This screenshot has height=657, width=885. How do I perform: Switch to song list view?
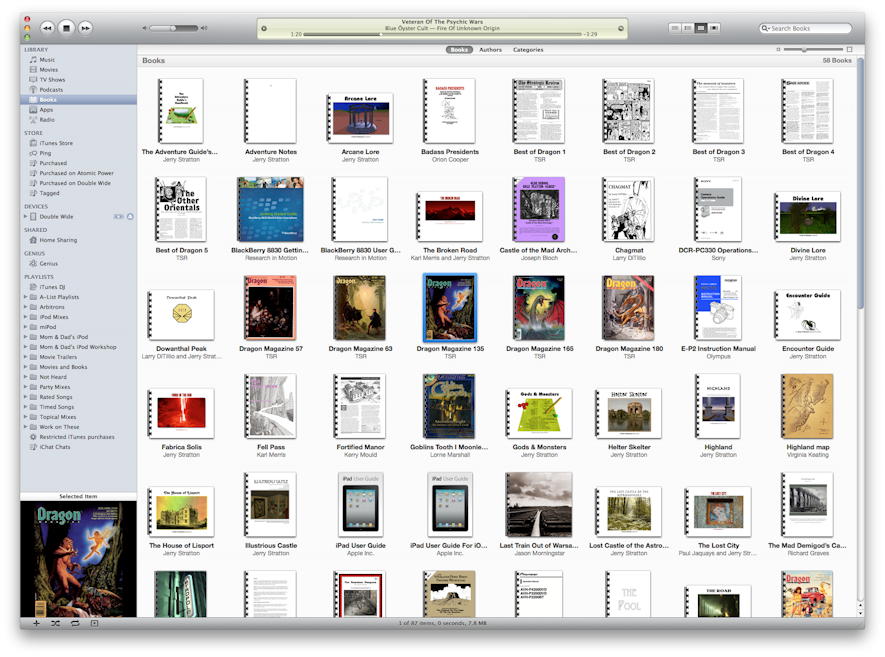coord(675,28)
